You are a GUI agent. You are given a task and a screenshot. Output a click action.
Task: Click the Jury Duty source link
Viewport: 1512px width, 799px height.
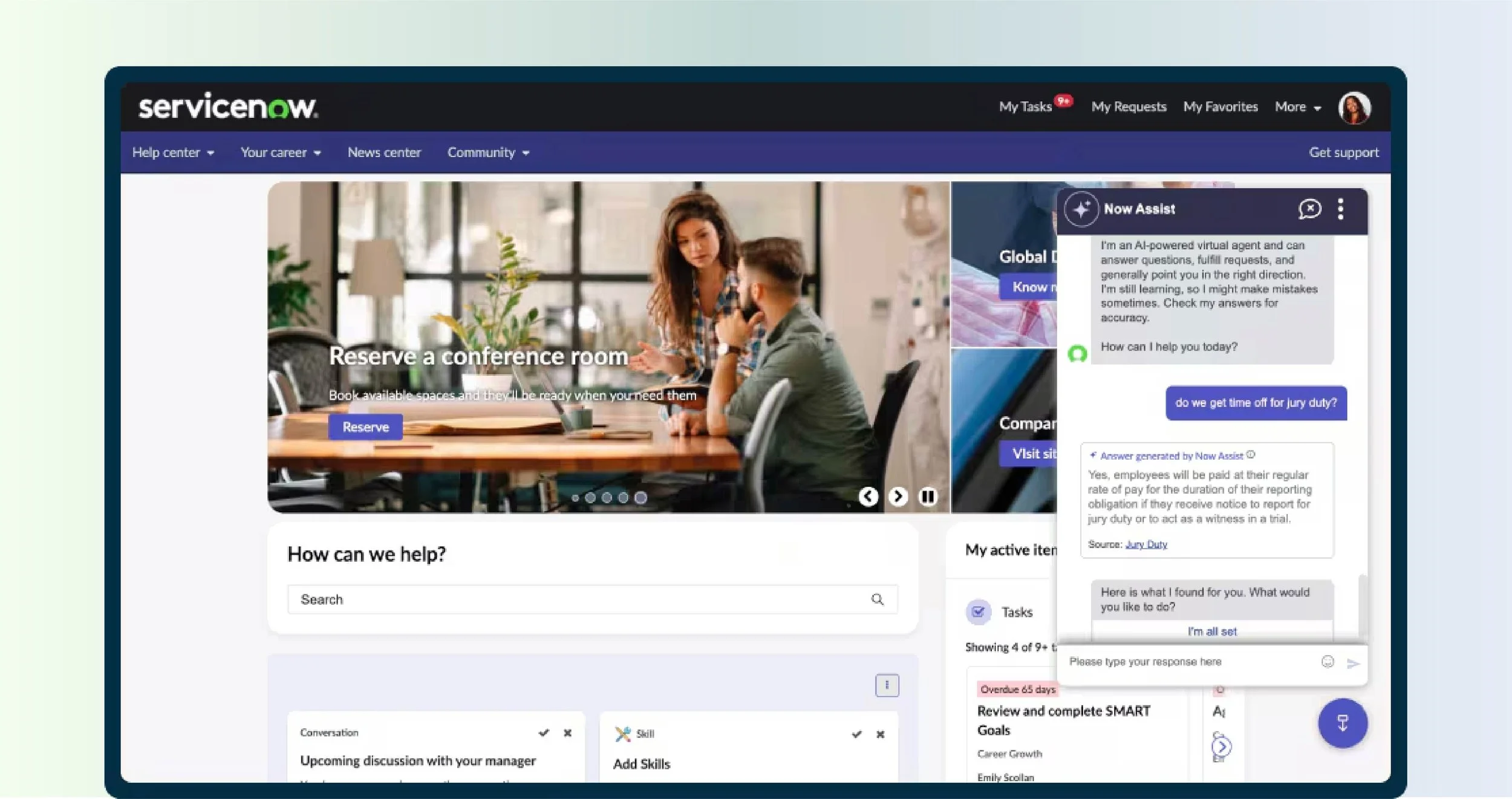tap(1146, 544)
